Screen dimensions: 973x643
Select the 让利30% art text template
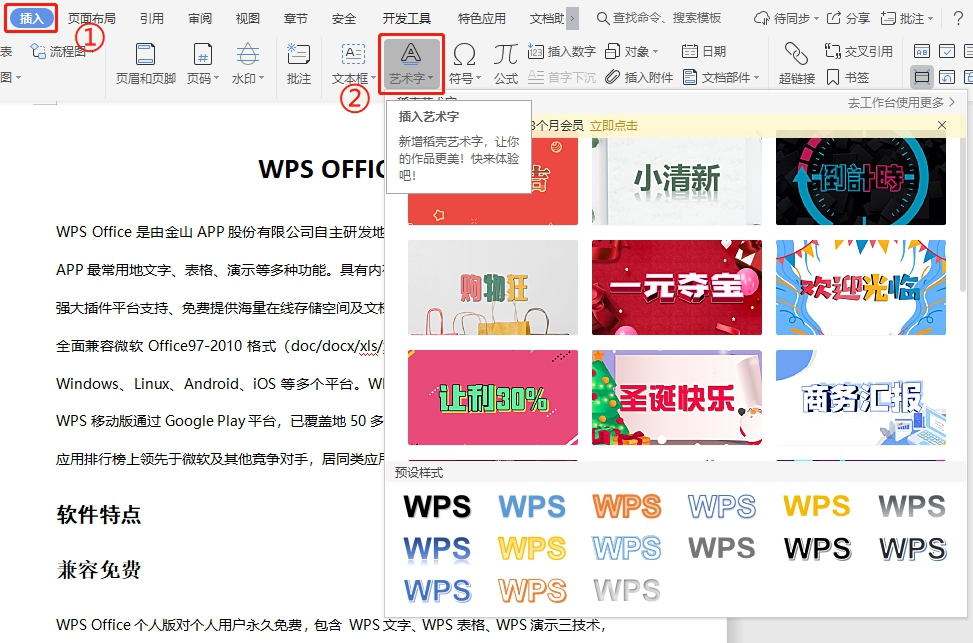click(x=493, y=397)
